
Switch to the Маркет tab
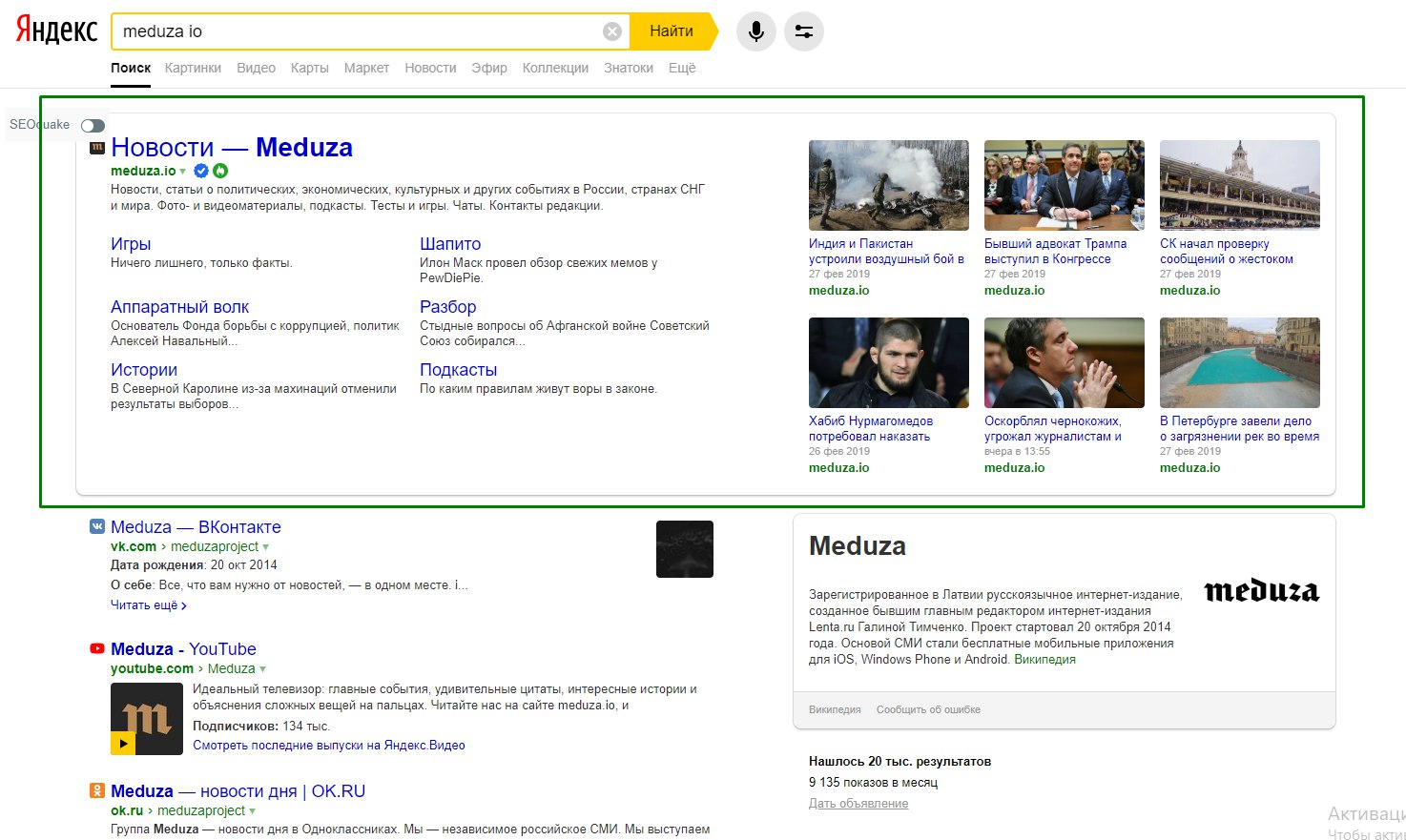click(x=366, y=68)
